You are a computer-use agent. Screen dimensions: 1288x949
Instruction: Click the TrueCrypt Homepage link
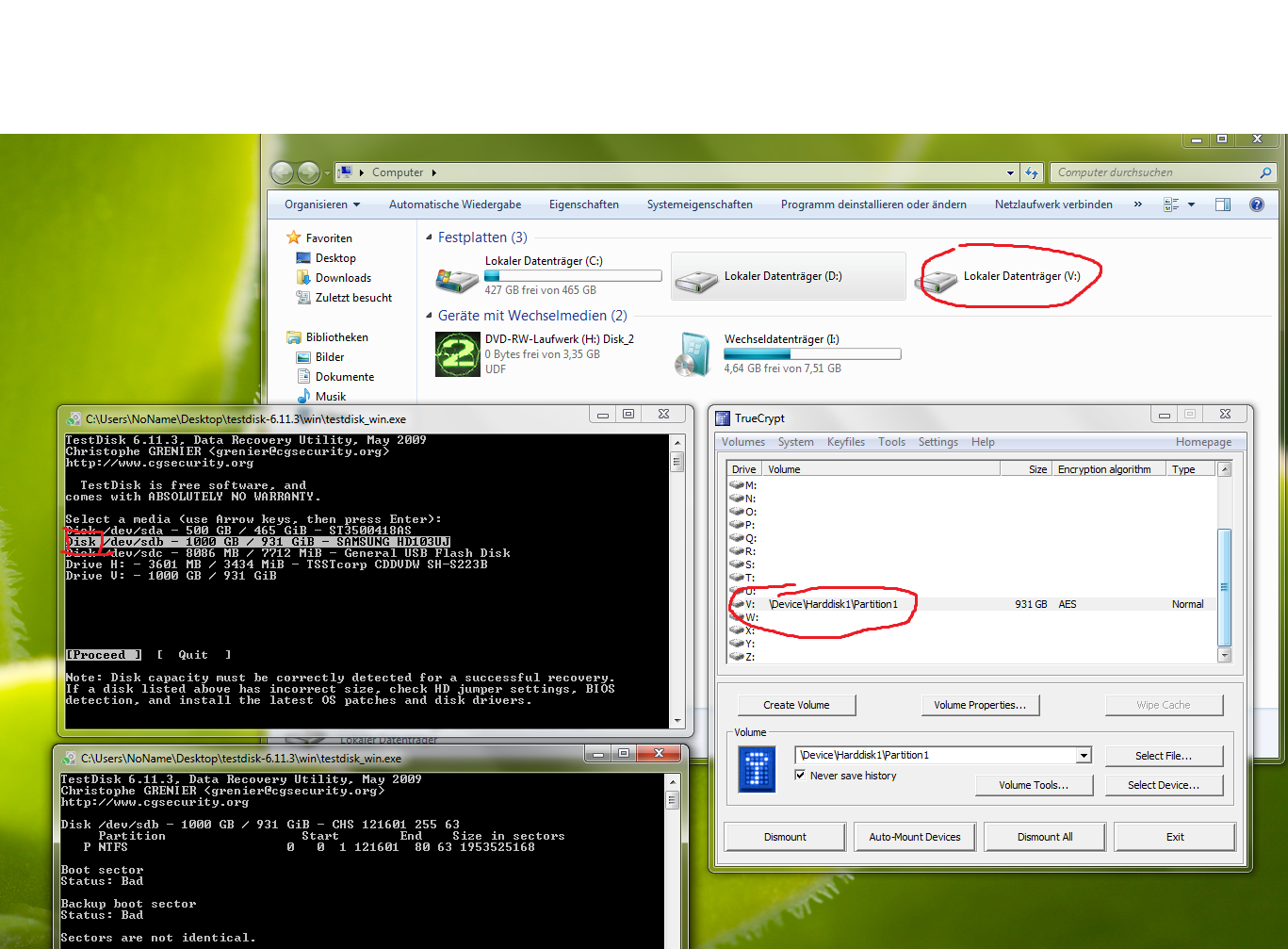pyautogui.click(x=1203, y=442)
